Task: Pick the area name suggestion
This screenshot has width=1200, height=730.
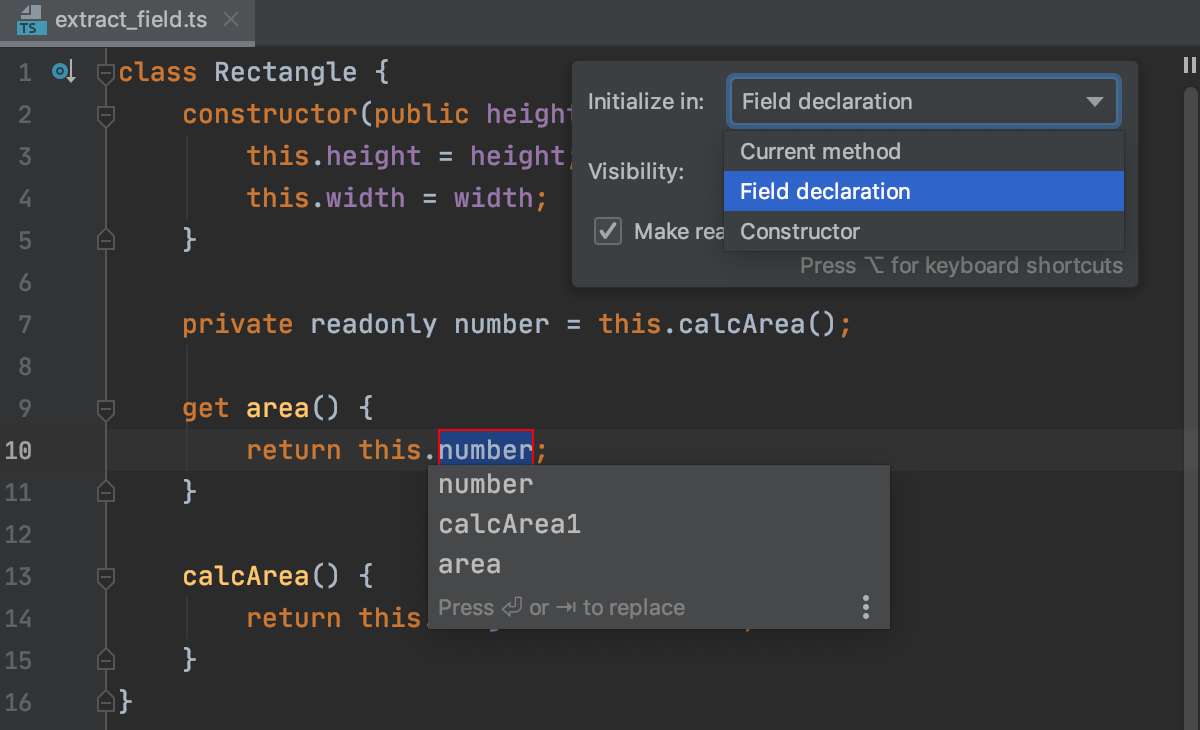Action: click(469, 564)
